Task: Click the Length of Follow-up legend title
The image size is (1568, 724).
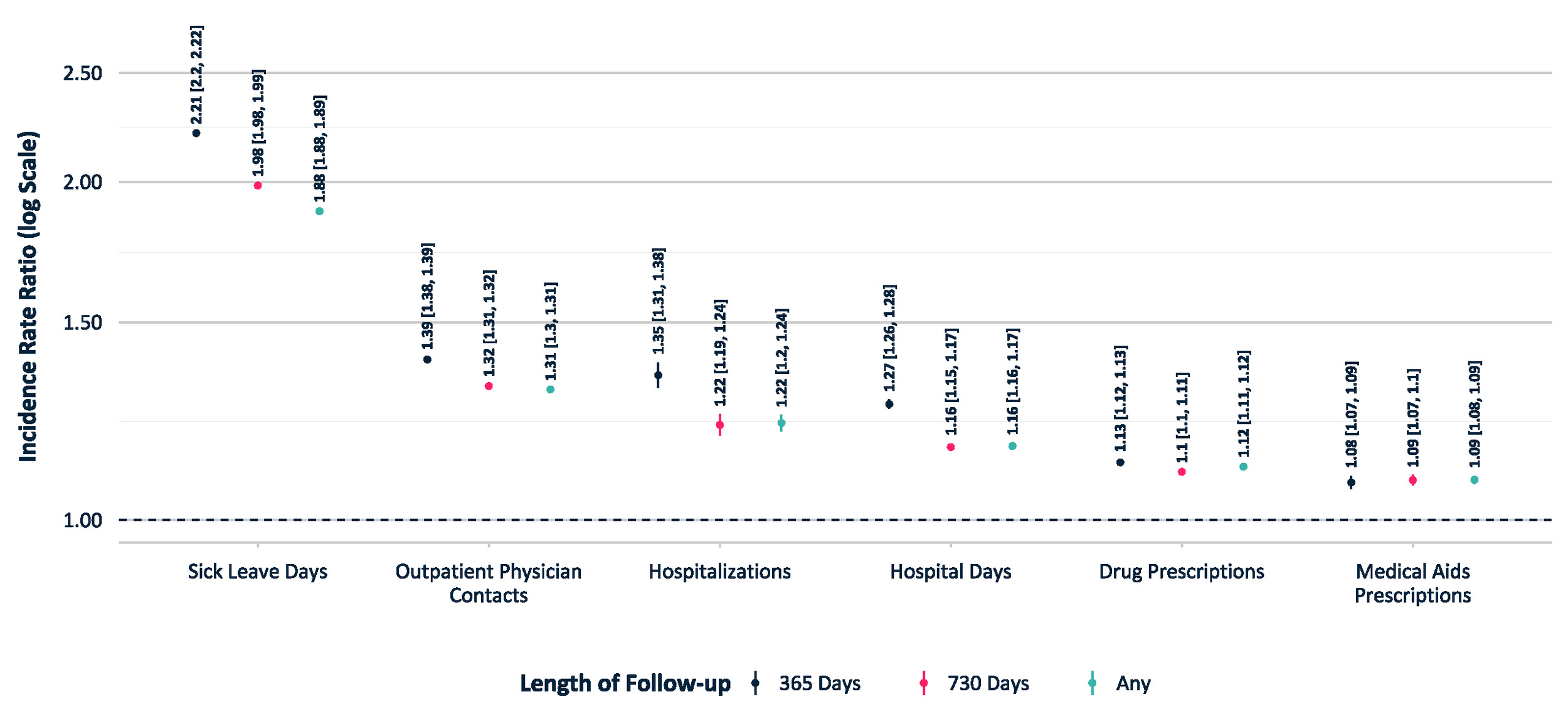Action: tap(625, 683)
